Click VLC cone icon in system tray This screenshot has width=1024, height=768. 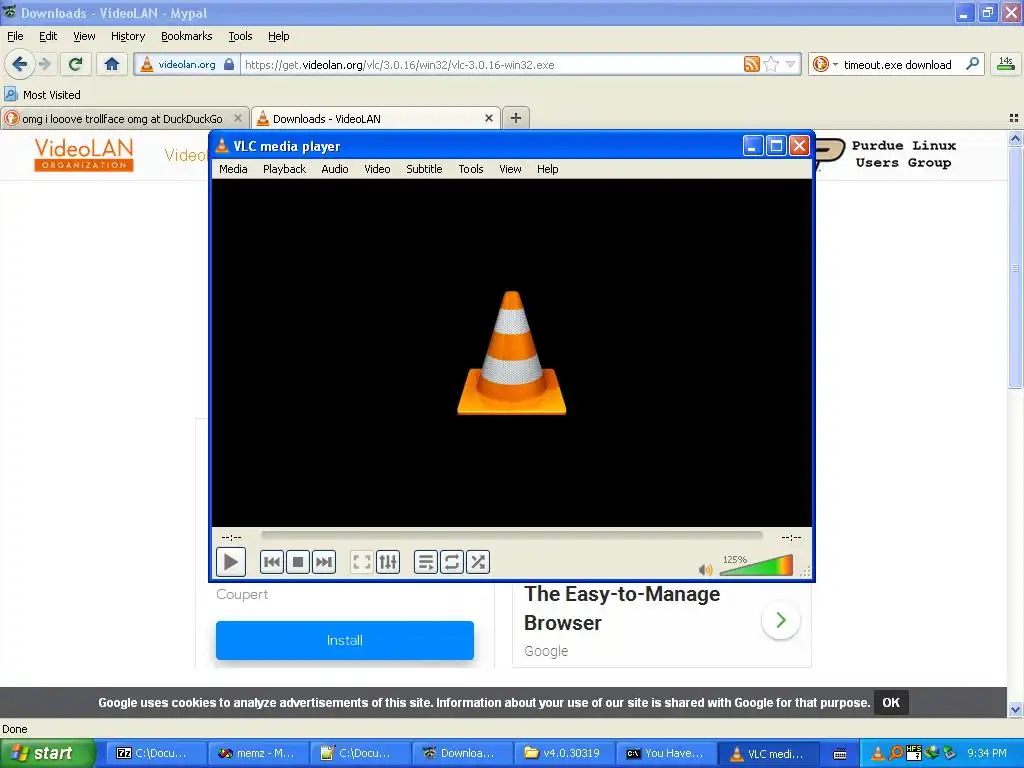coord(878,754)
